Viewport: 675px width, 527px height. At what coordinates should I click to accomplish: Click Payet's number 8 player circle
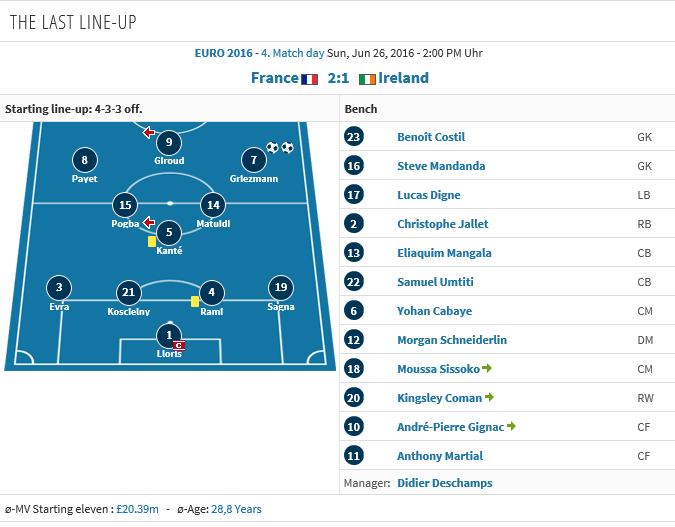click(x=84, y=160)
